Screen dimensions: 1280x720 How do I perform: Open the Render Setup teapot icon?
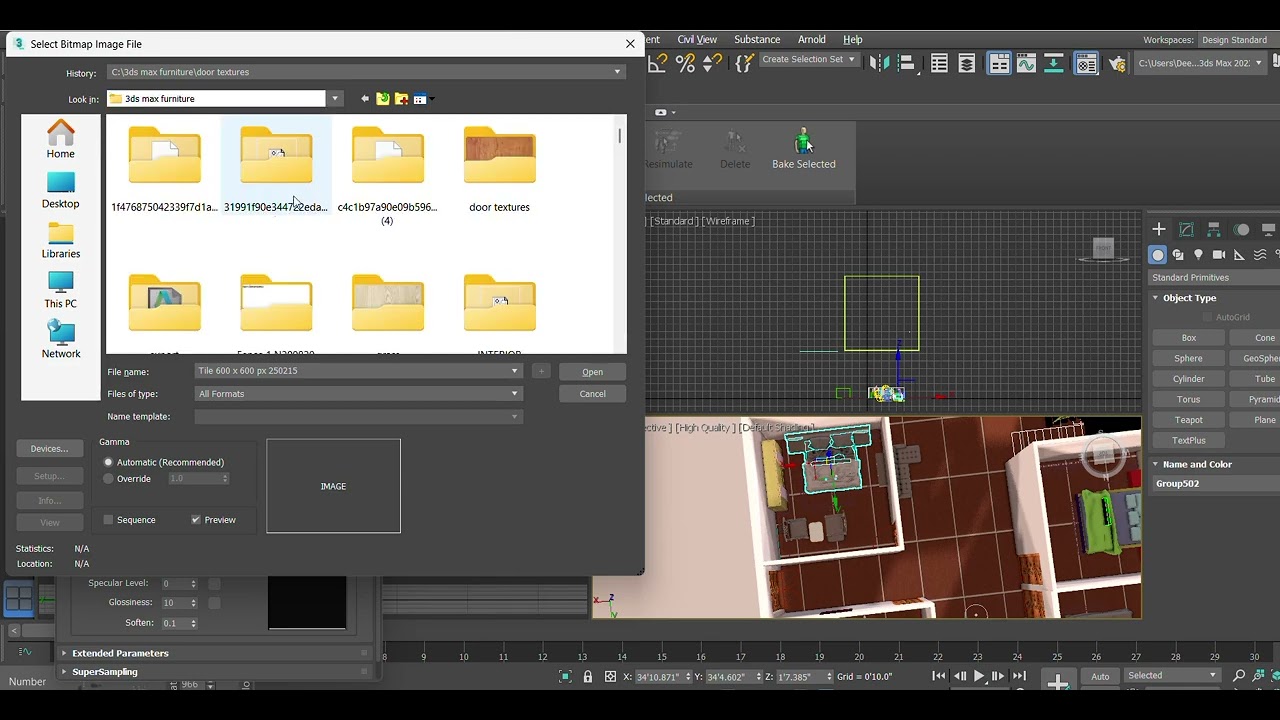tap(1117, 64)
